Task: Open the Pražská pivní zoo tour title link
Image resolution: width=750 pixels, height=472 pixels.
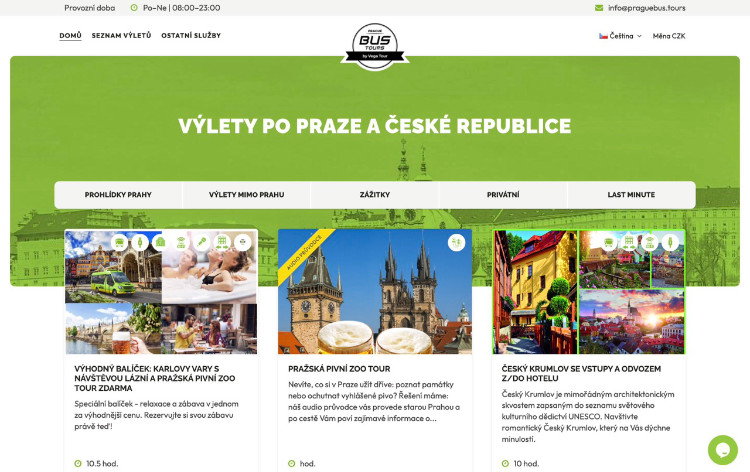Action: click(x=339, y=369)
